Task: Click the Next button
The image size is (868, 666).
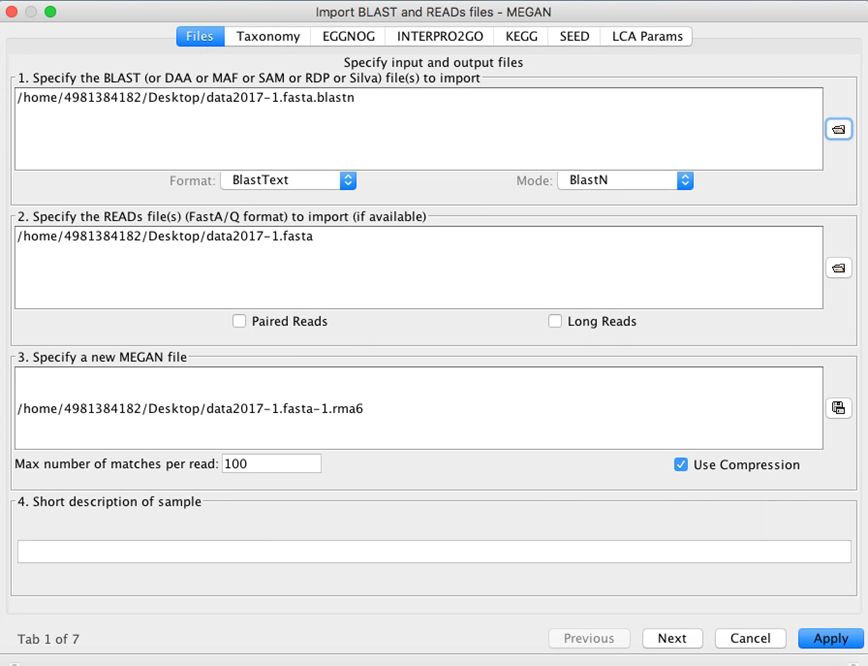Action: point(672,638)
